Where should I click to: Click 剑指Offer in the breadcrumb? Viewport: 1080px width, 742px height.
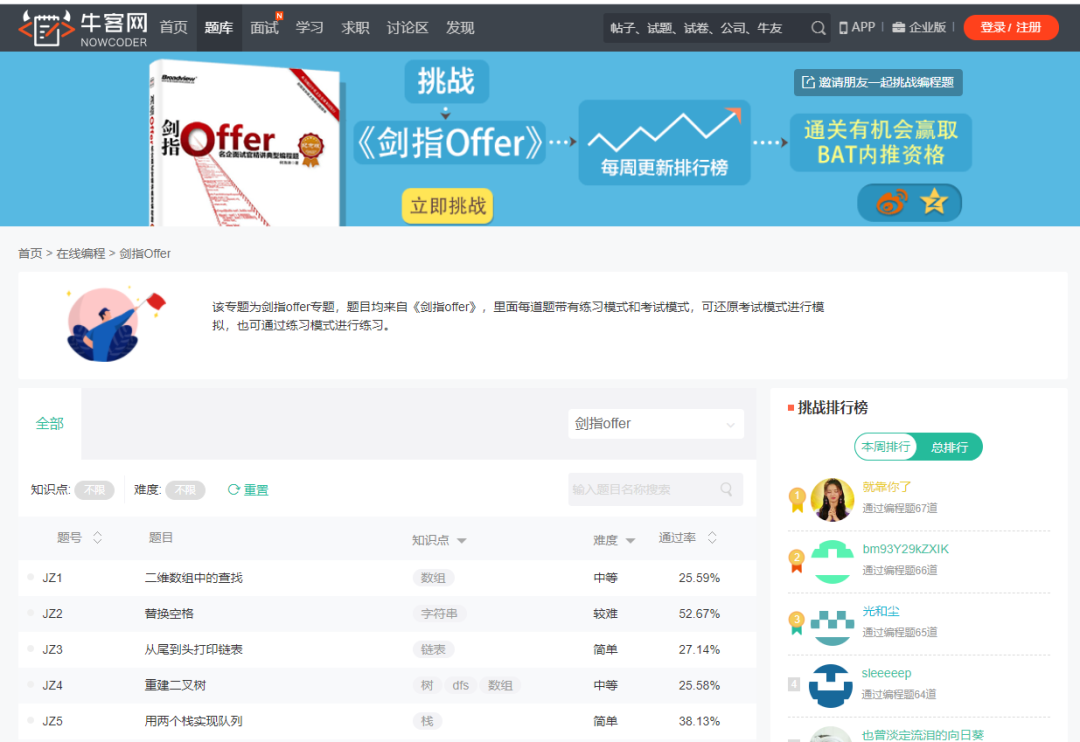[145, 254]
